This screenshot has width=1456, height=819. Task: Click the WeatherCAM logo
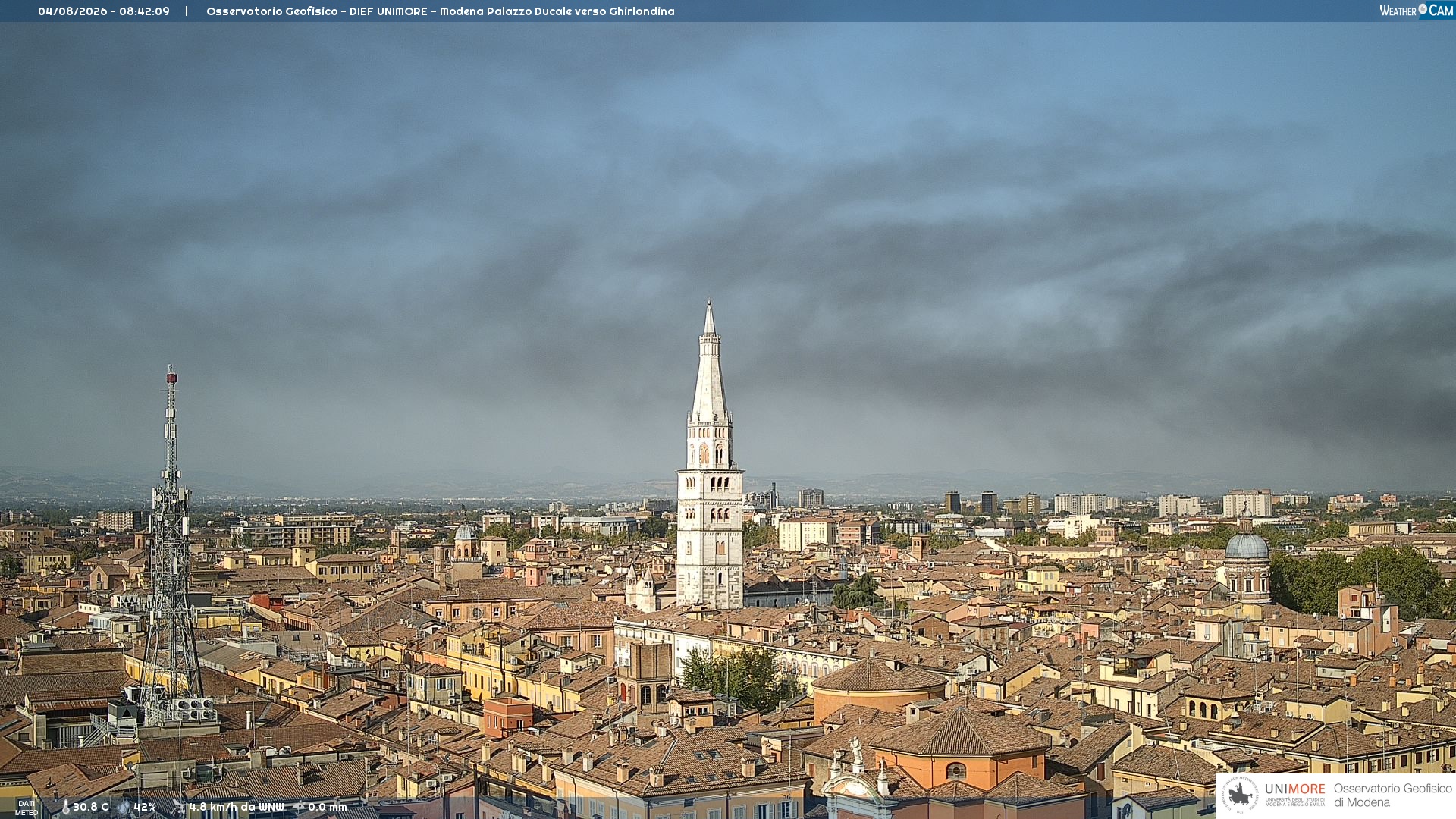tap(1416, 11)
